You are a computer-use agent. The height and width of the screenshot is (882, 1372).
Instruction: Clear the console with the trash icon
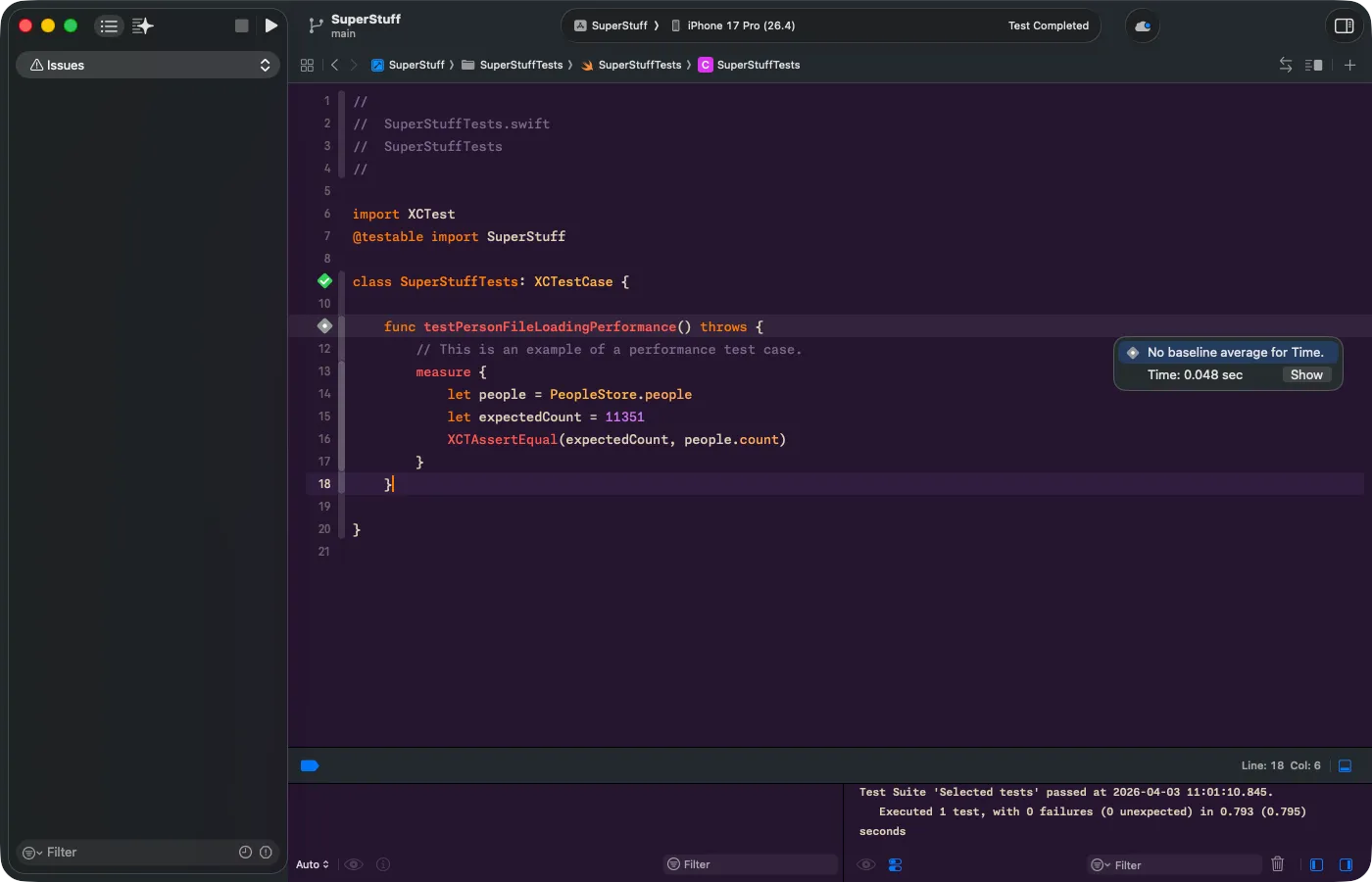[1278, 864]
